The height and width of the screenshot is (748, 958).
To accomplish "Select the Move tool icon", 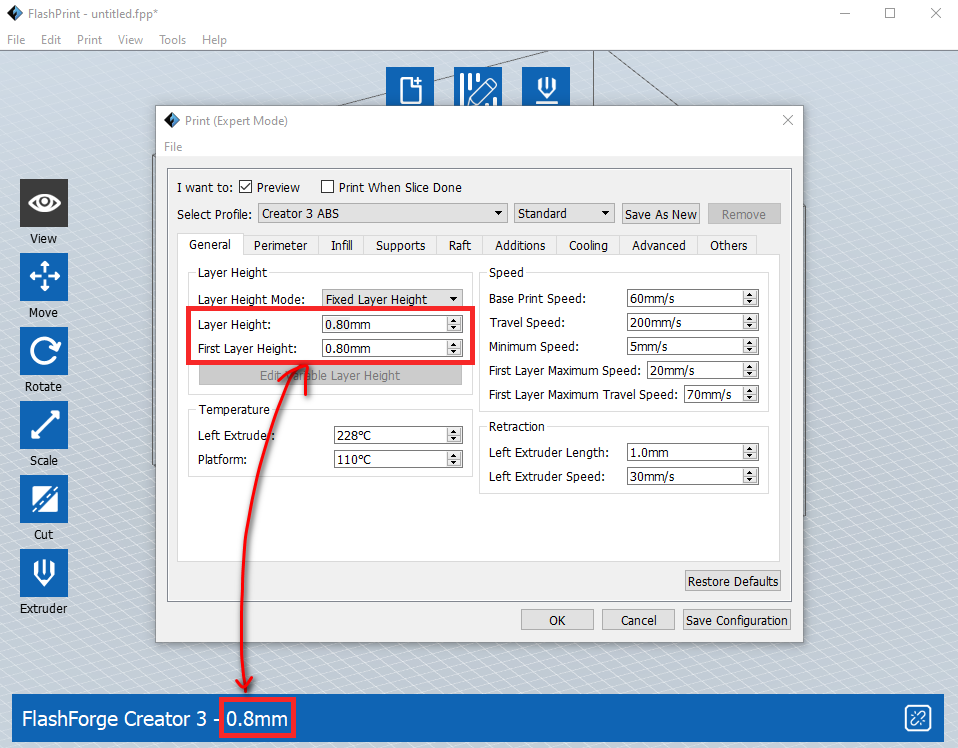I will click(x=44, y=277).
